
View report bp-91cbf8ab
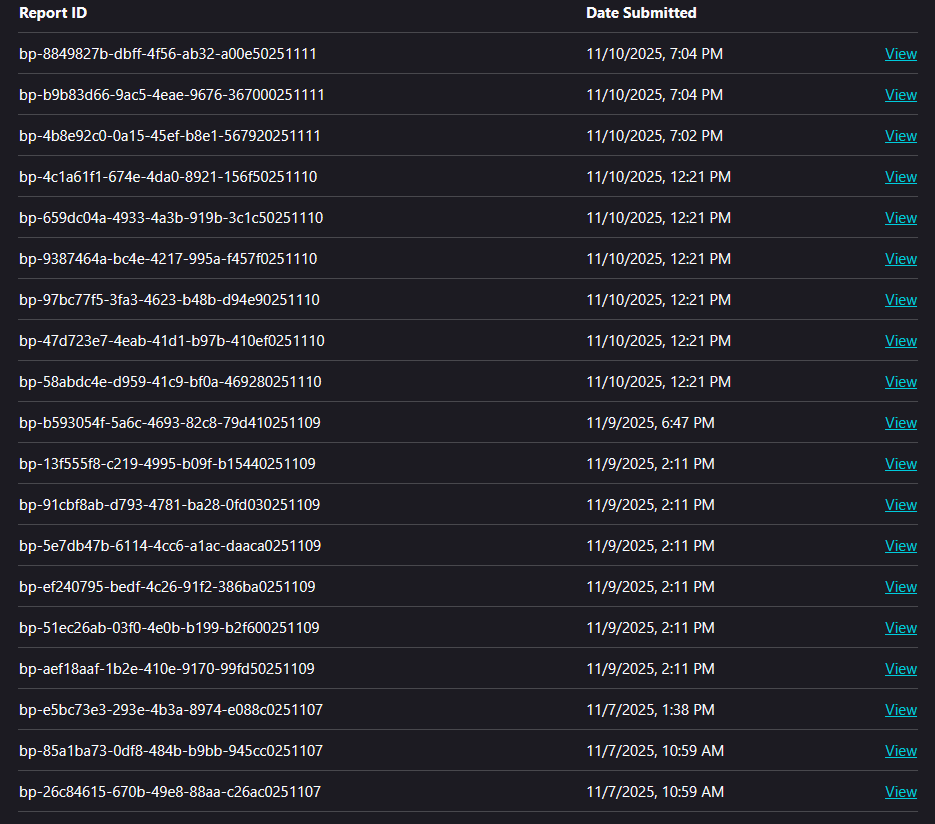tap(900, 505)
